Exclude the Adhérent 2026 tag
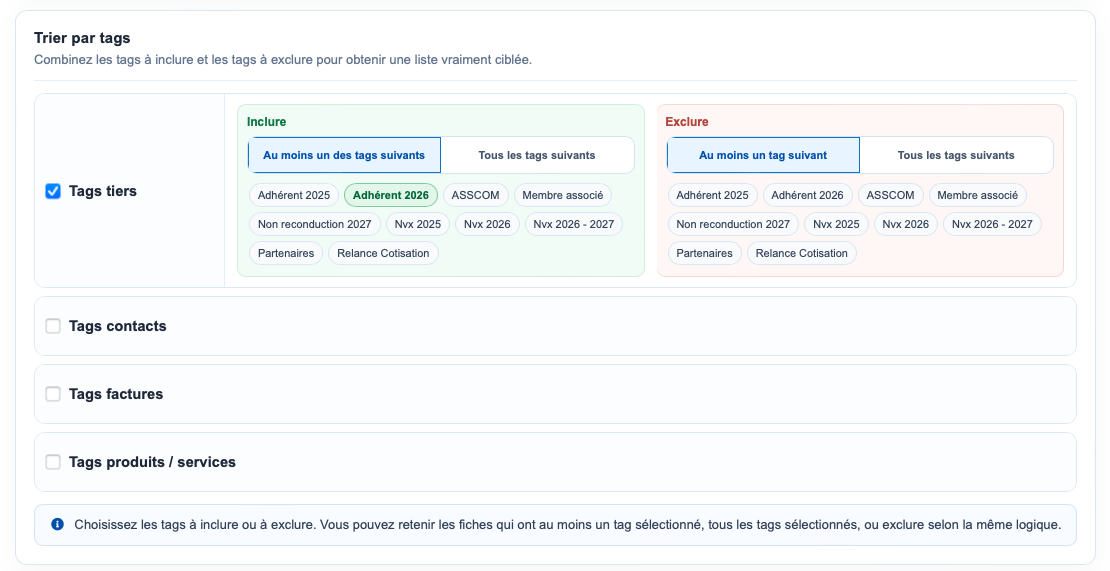The height and width of the screenshot is (571, 1110). pyautogui.click(x=807, y=195)
